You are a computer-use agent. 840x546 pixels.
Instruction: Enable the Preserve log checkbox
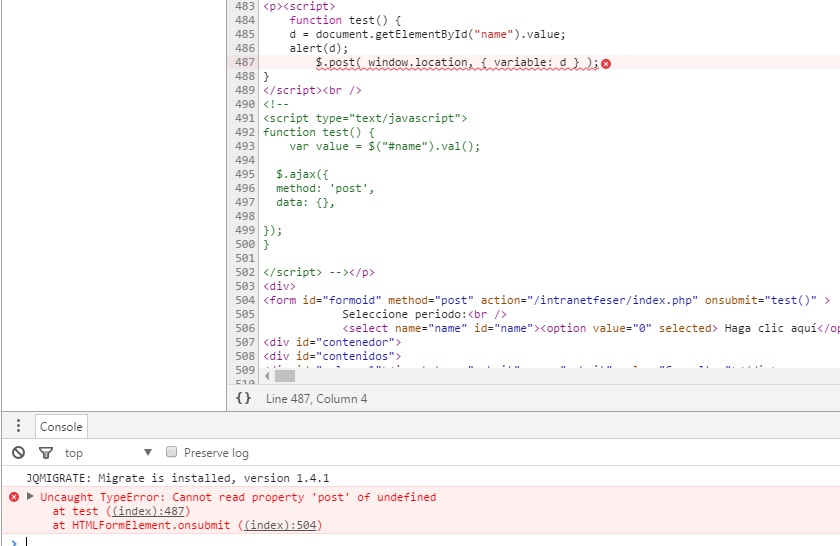pyautogui.click(x=171, y=452)
